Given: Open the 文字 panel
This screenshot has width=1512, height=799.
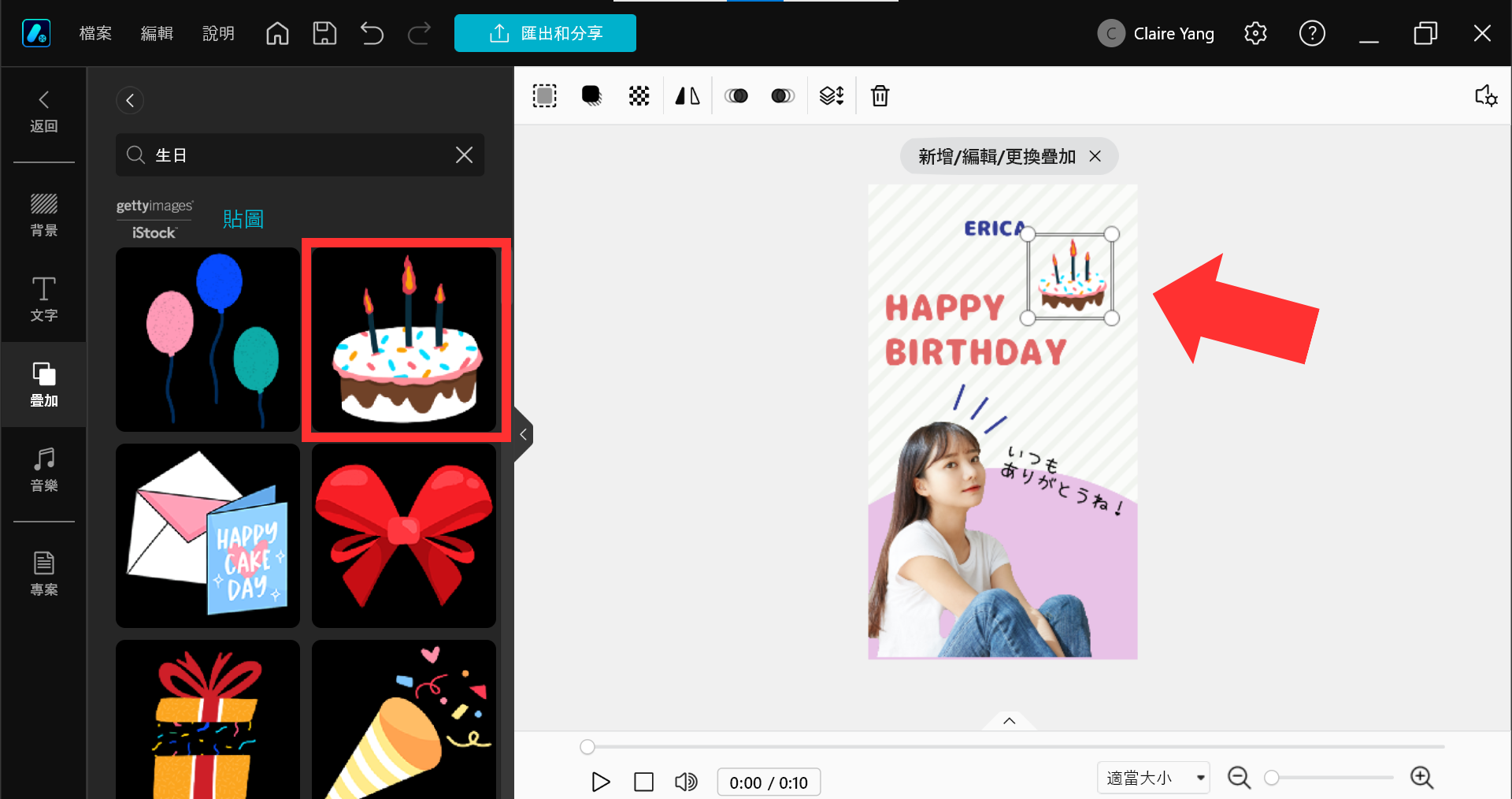Looking at the screenshot, I should coord(44,299).
